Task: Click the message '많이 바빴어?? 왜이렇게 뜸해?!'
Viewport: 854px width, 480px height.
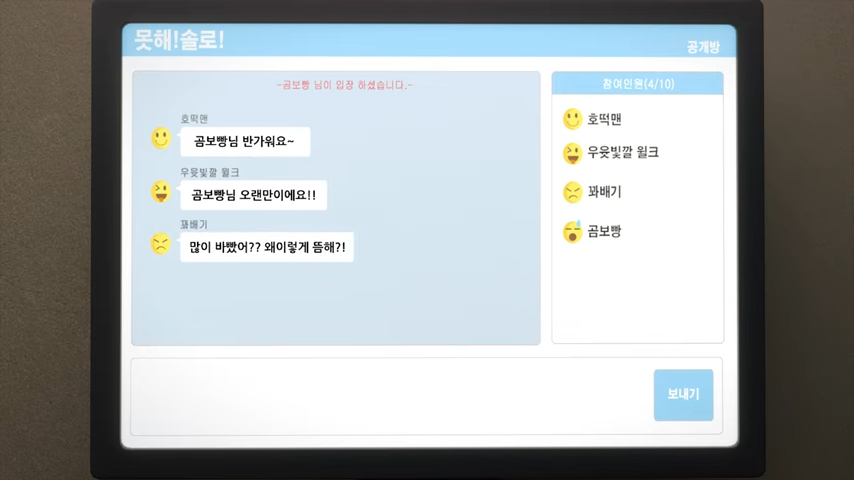Action: tap(267, 247)
